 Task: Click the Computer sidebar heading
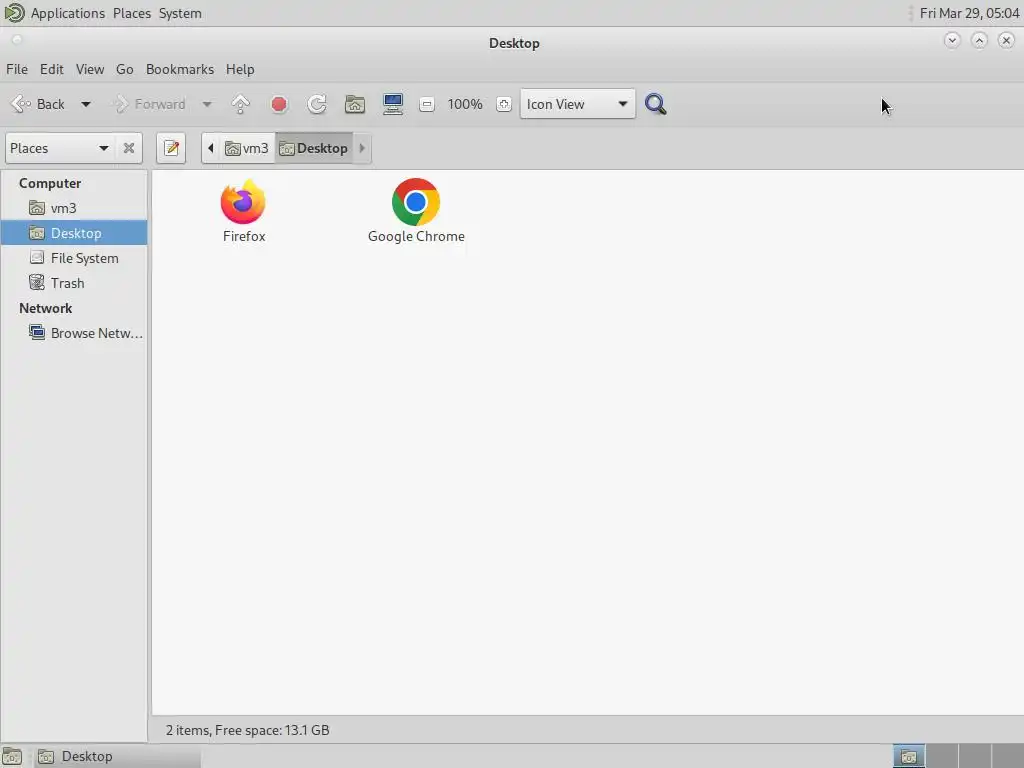[50, 184]
